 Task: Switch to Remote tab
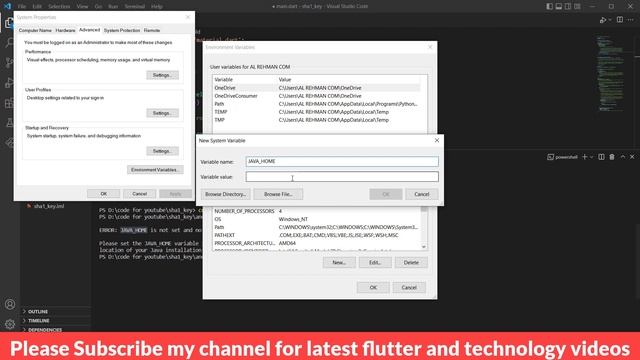(x=152, y=30)
